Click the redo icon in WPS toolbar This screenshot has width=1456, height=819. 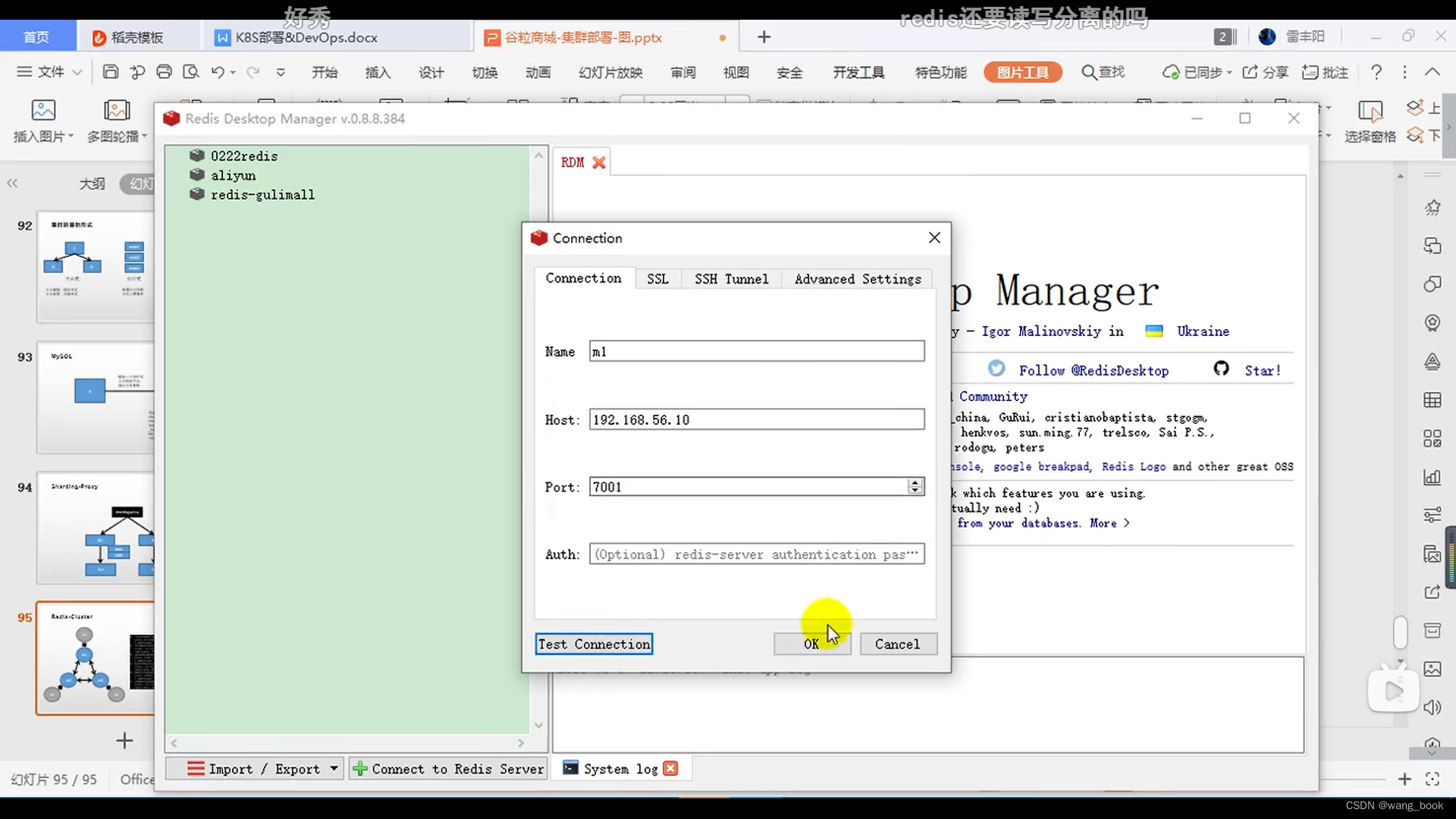253,72
